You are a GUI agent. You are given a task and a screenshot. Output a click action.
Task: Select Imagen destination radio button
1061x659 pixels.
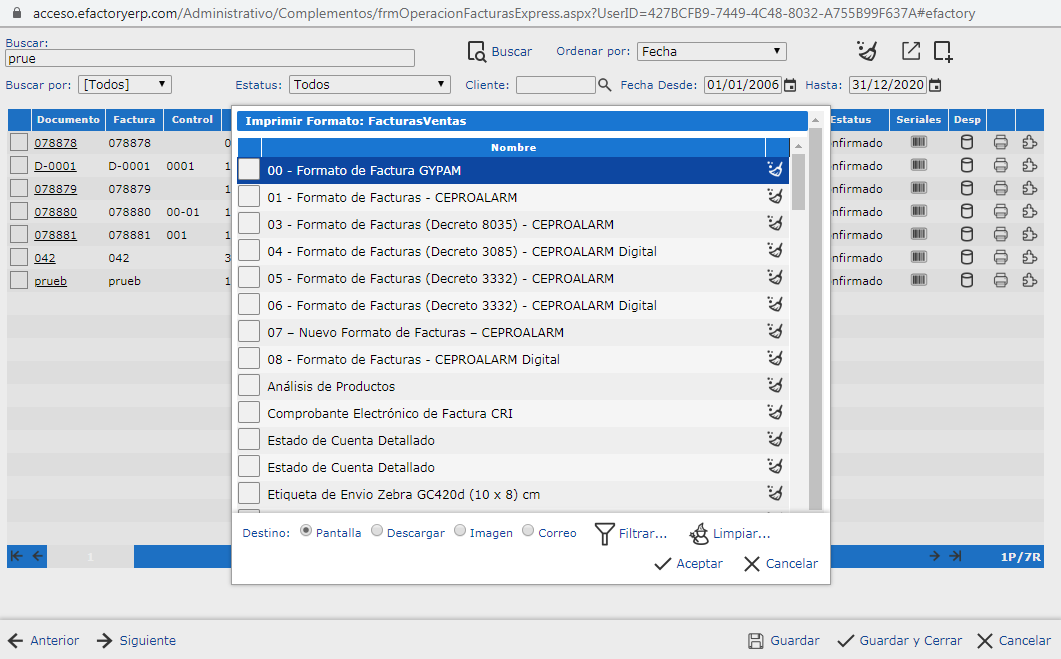(459, 531)
